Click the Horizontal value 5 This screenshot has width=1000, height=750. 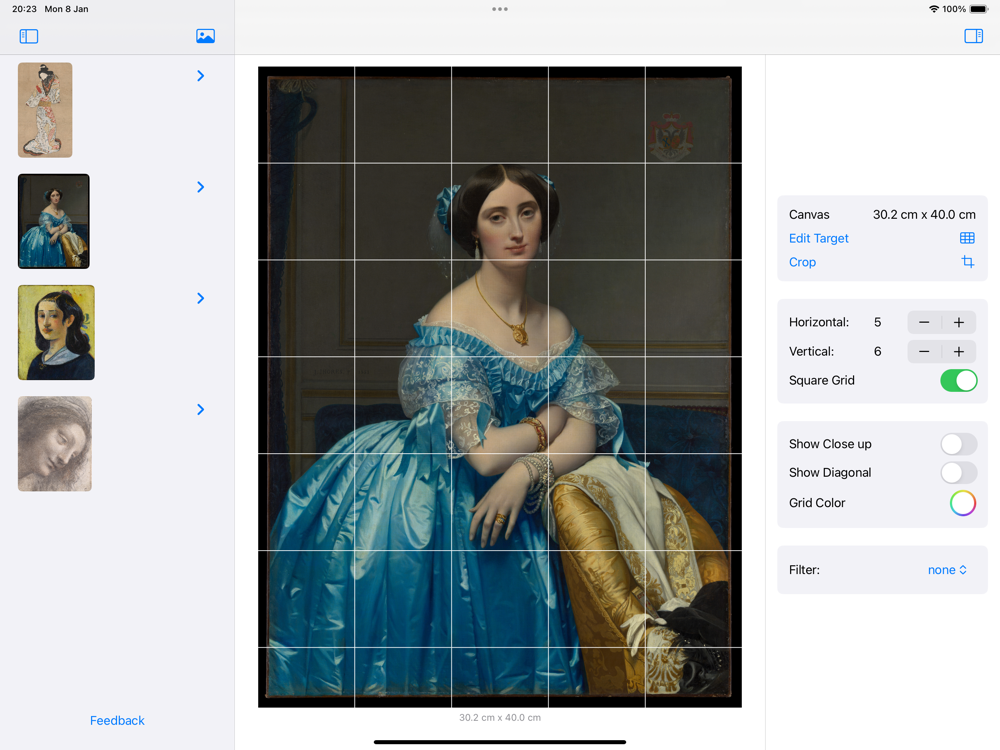[x=878, y=322]
